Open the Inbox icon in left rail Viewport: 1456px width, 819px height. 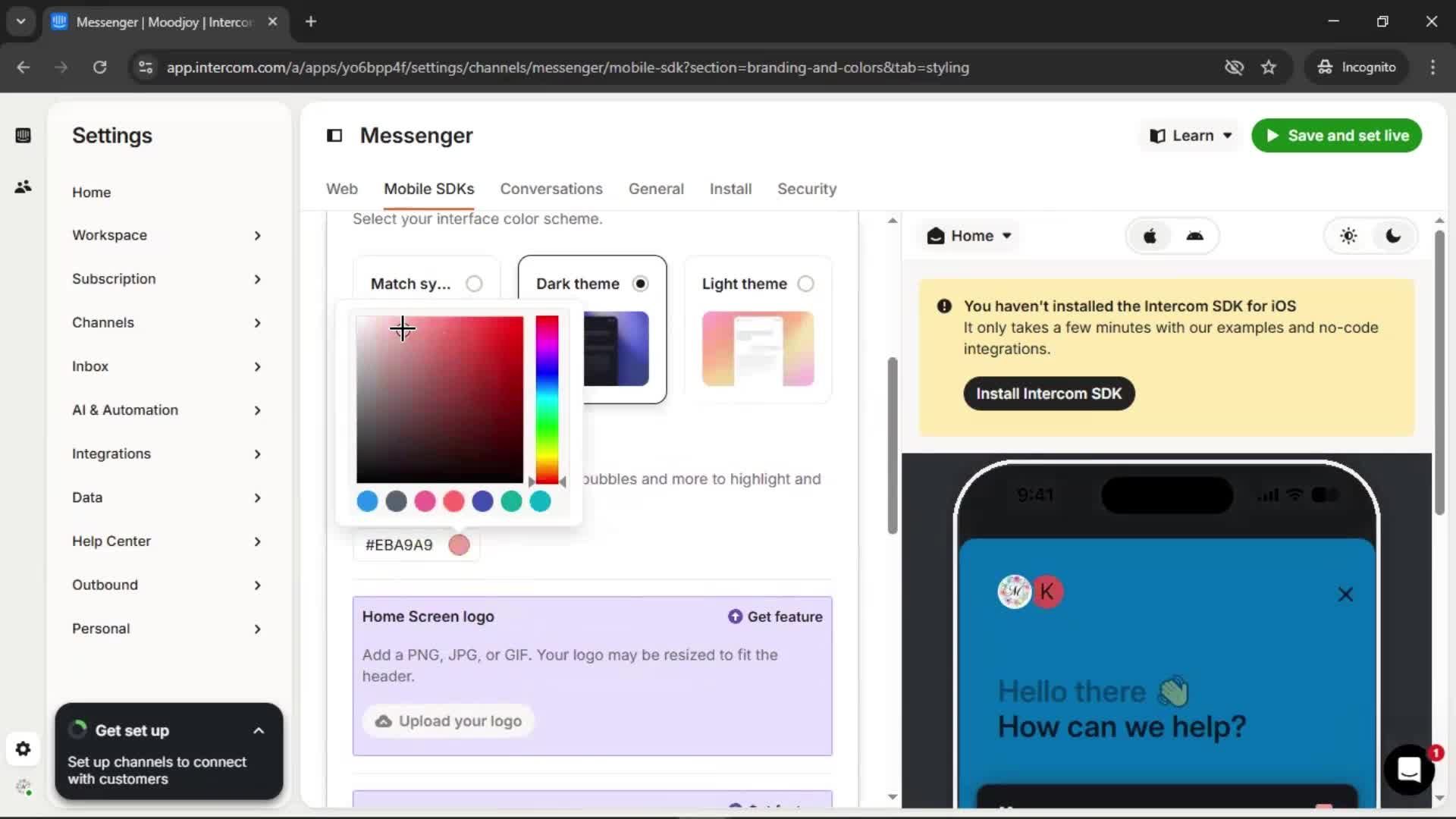[x=23, y=136]
